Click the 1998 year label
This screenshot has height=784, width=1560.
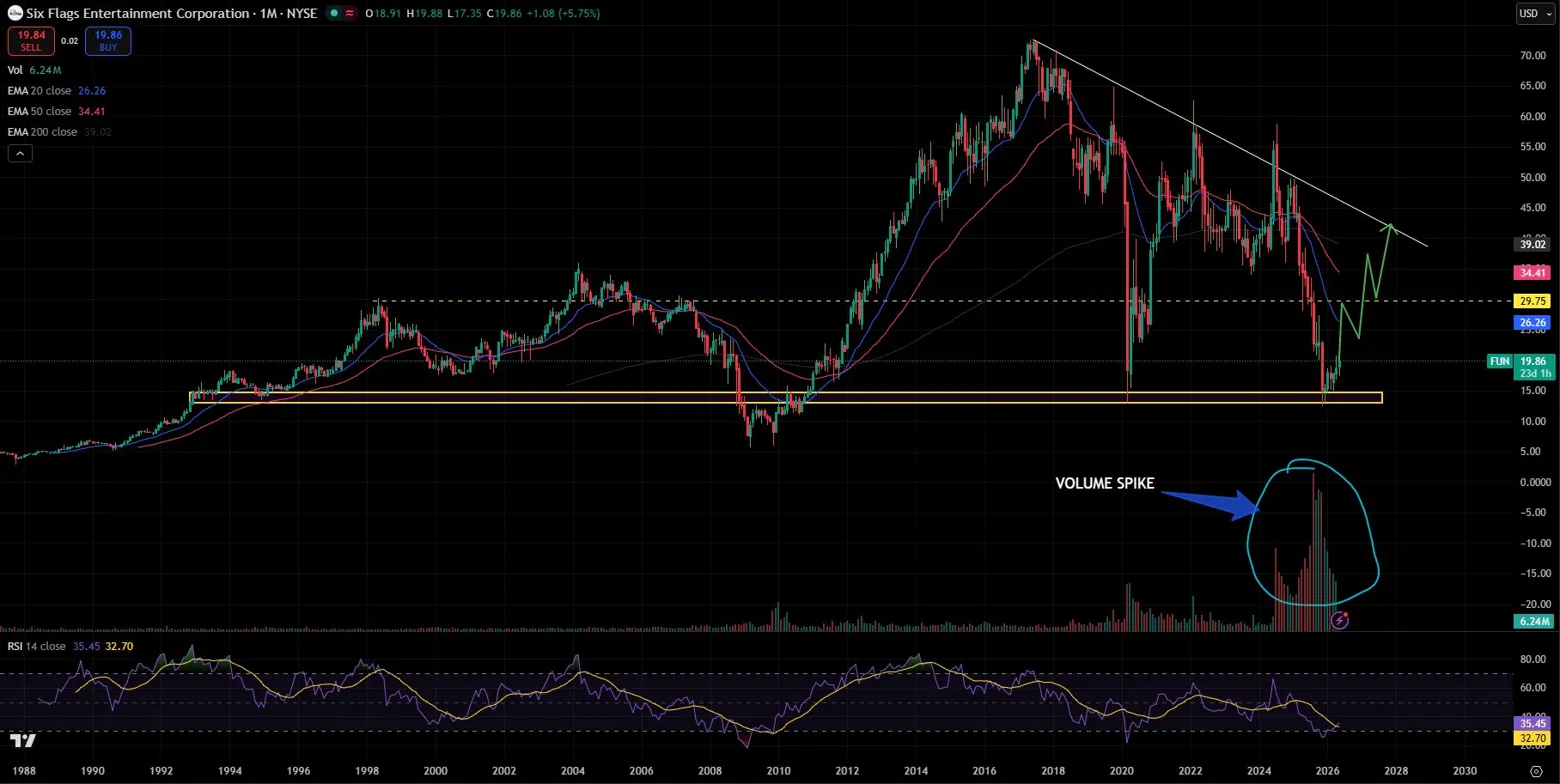[x=367, y=771]
